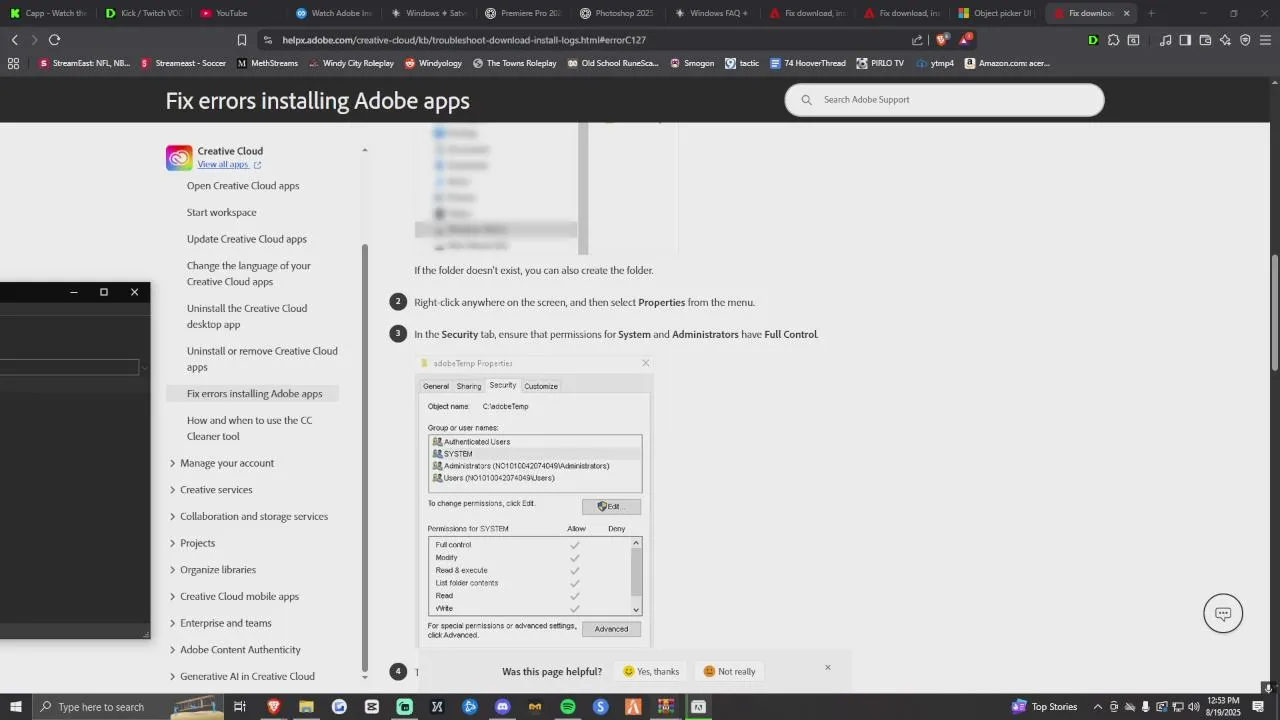The width and height of the screenshot is (1280, 720).
Task: Click the share icon in address bar
Action: tap(917, 40)
